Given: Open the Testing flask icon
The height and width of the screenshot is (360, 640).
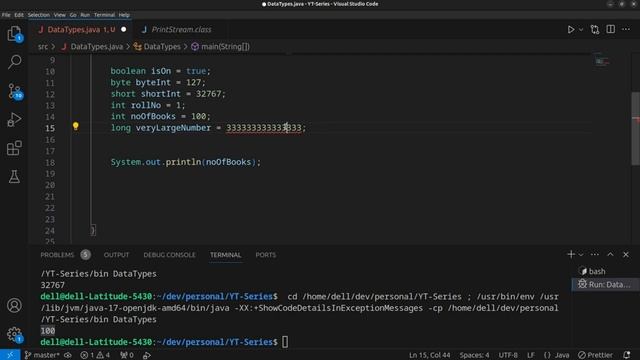Looking at the screenshot, I should pos(14,177).
